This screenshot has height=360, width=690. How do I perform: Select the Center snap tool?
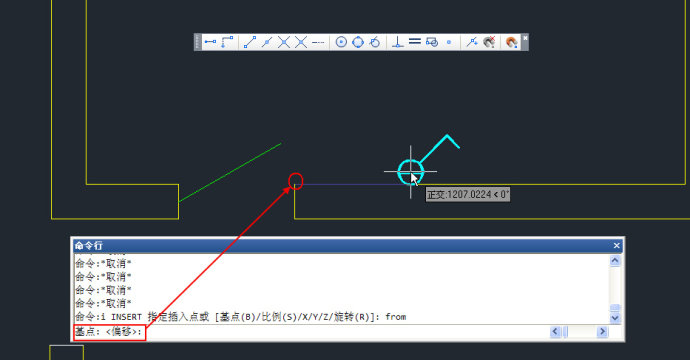coord(341,42)
